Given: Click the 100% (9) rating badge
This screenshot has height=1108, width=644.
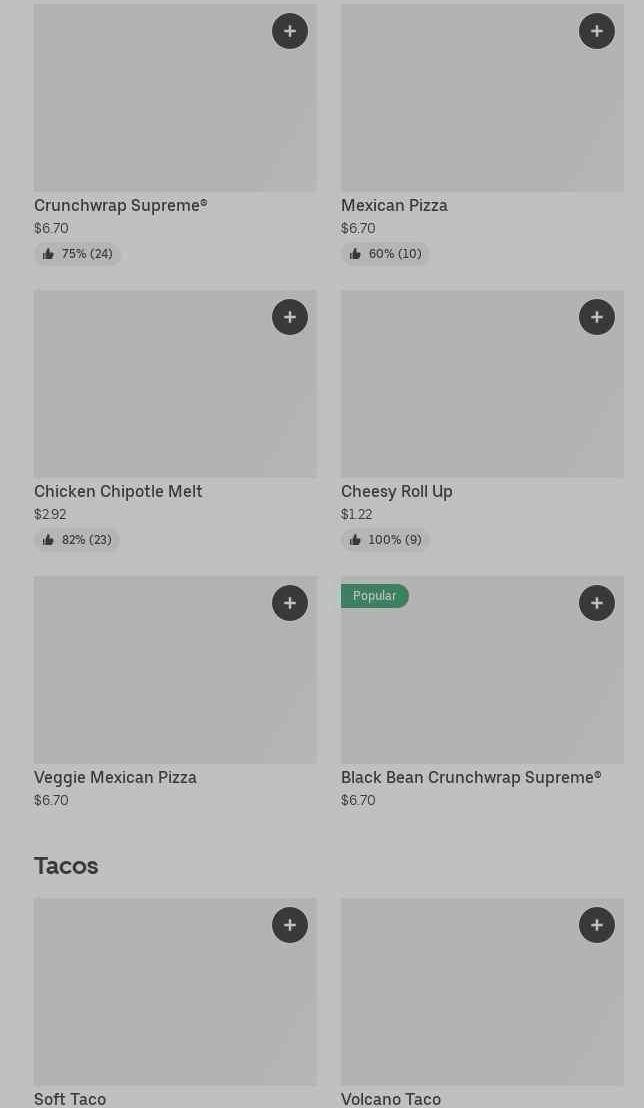Looking at the screenshot, I should pos(385,540).
